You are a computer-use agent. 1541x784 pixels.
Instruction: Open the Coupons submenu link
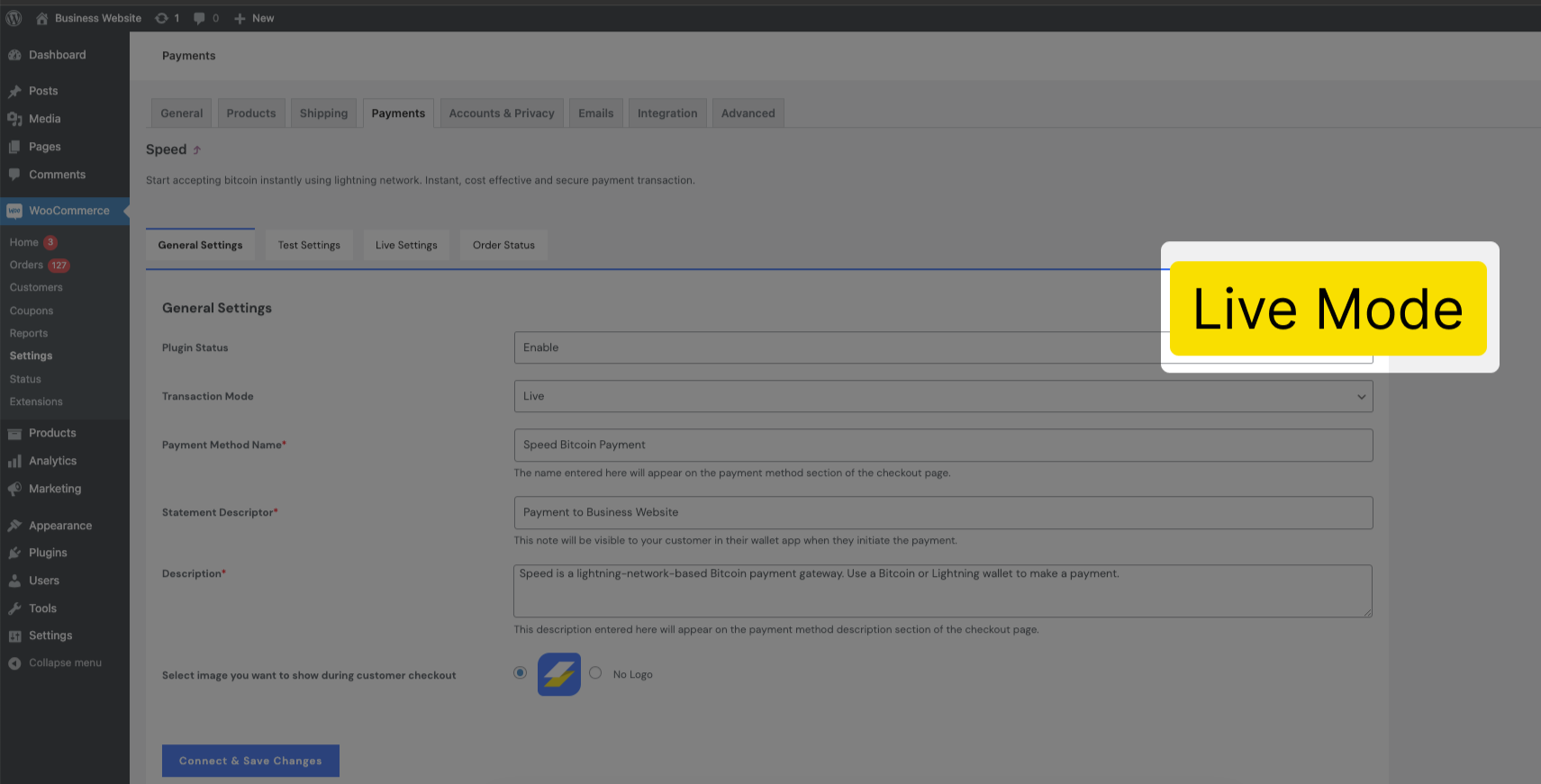(32, 311)
